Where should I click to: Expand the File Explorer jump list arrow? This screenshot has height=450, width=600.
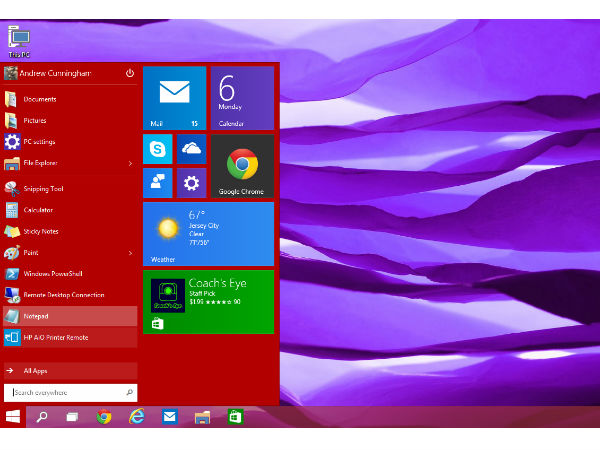[x=130, y=163]
